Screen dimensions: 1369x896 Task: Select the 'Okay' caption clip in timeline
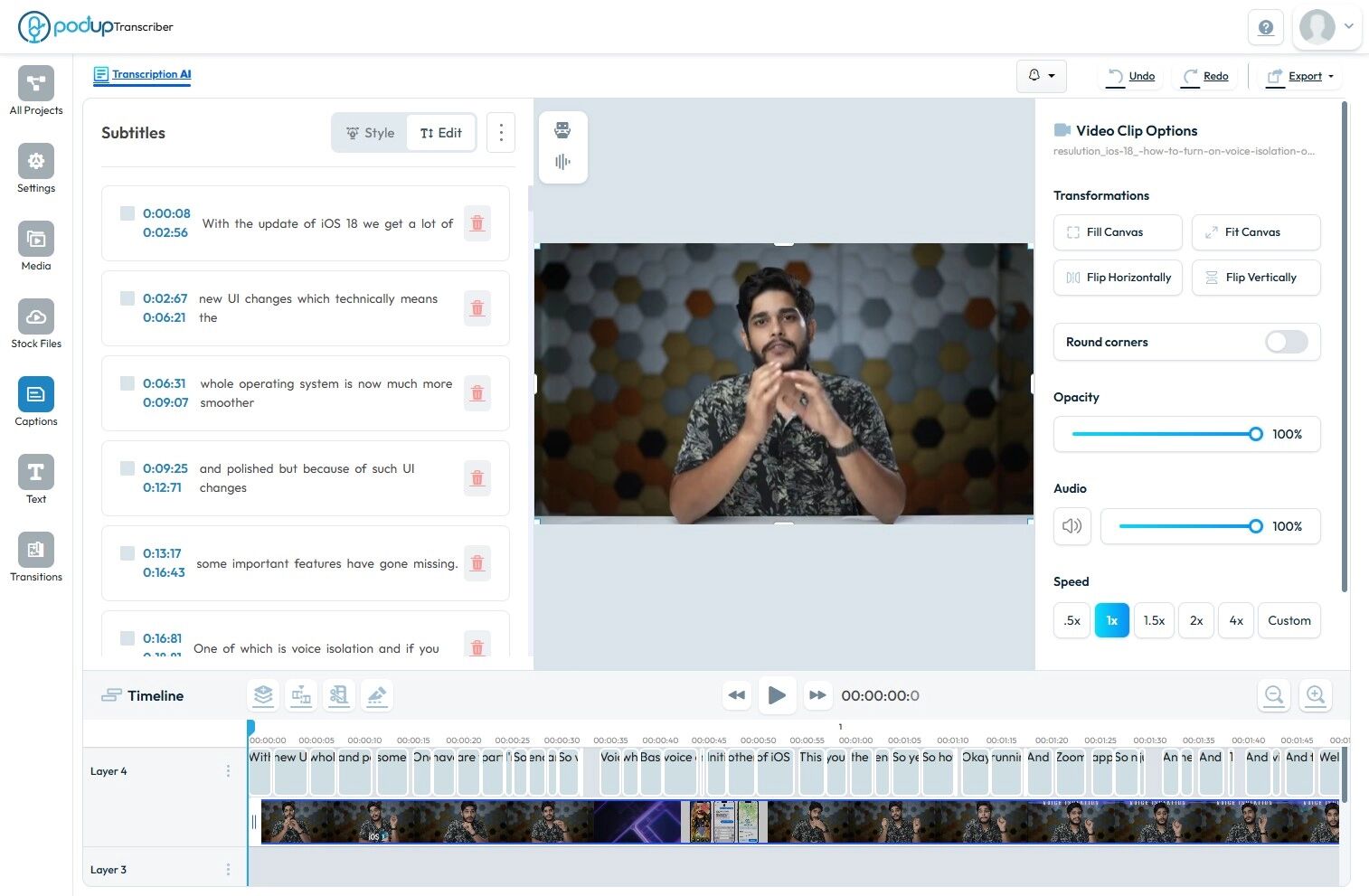(x=975, y=771)
